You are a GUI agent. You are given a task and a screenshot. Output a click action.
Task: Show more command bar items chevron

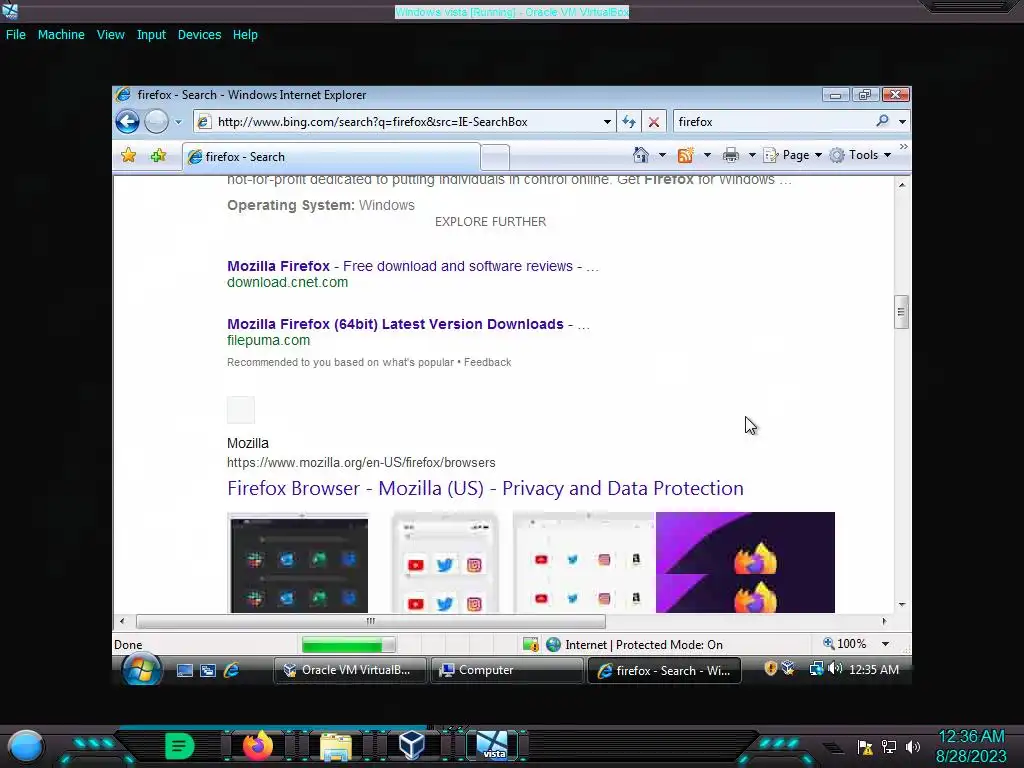[903, 147]
